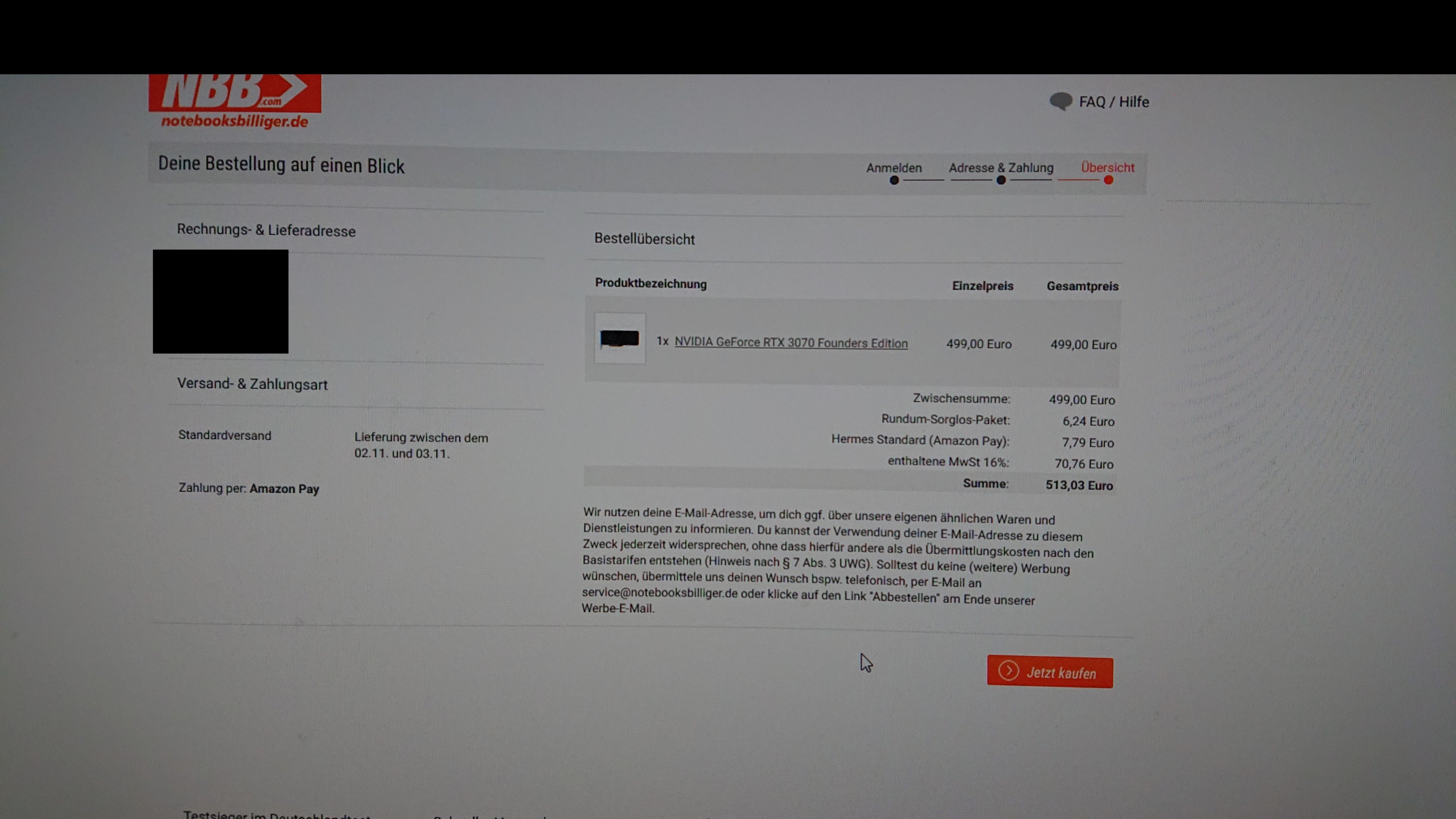Click the red Übersicht step dot
This screenshot has height=819, width=1456.
tap(1108, 180)
